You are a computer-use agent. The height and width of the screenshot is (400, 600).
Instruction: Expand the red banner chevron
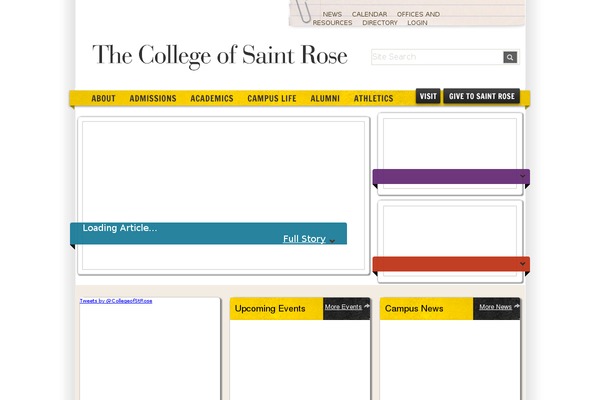click(523, 264)
